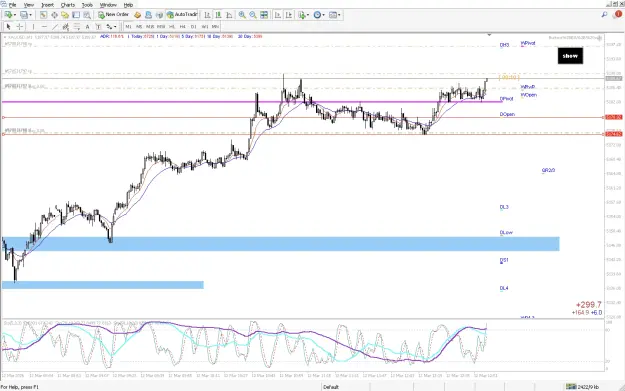Open the Navigator panel
Screen dimensions: 625x391
coord(65,15)
